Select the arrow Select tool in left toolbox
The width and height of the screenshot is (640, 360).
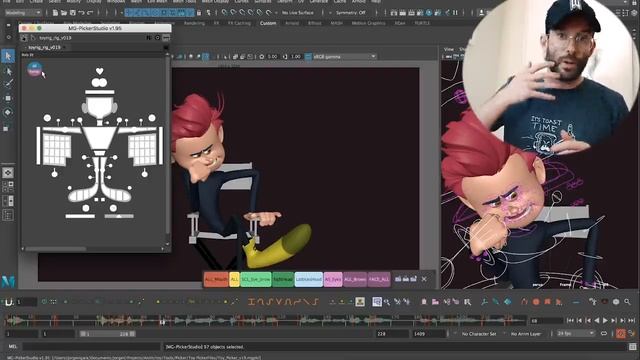[x=8, y=56]
